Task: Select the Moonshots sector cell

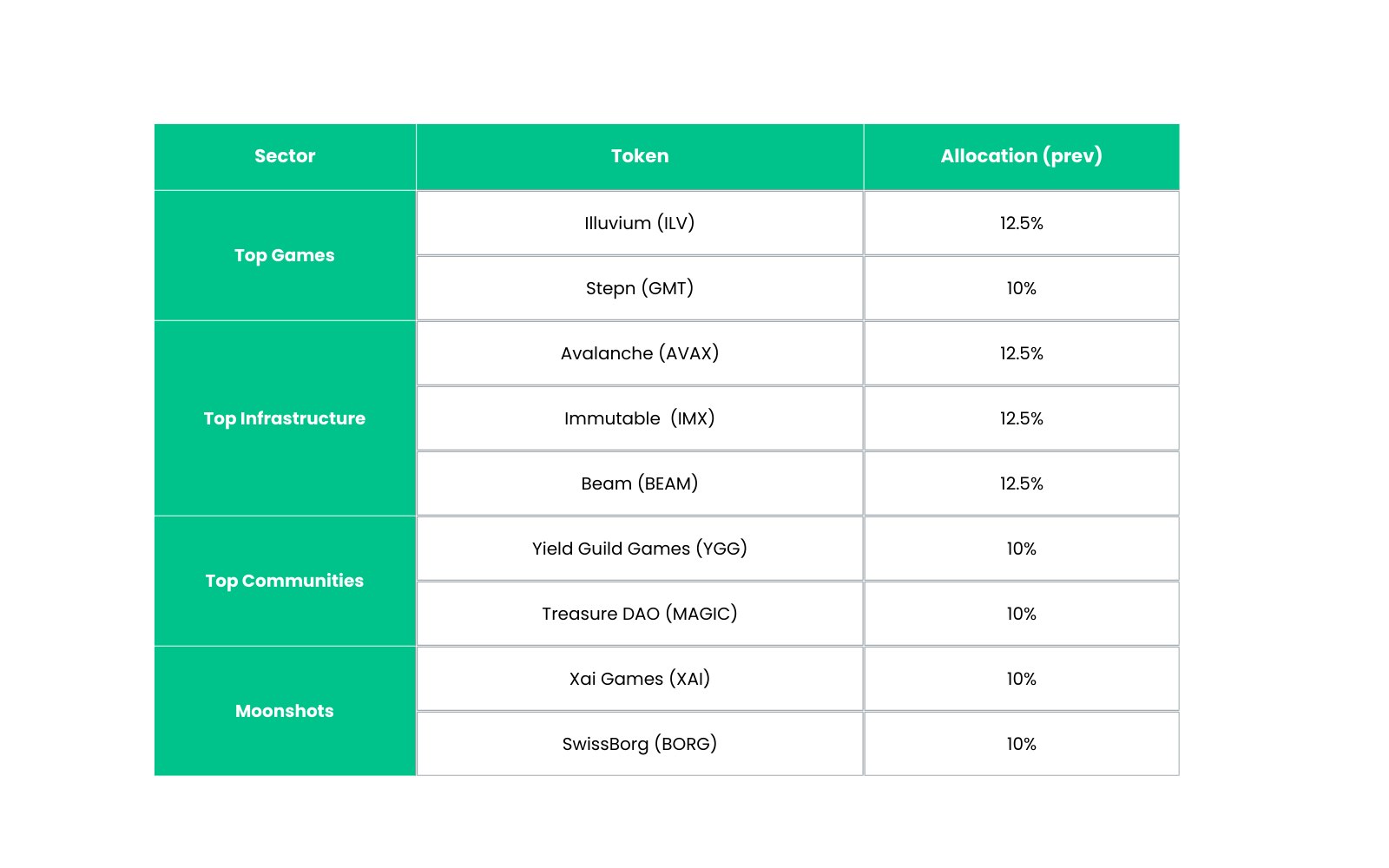Action: click(x=285, y=711)
